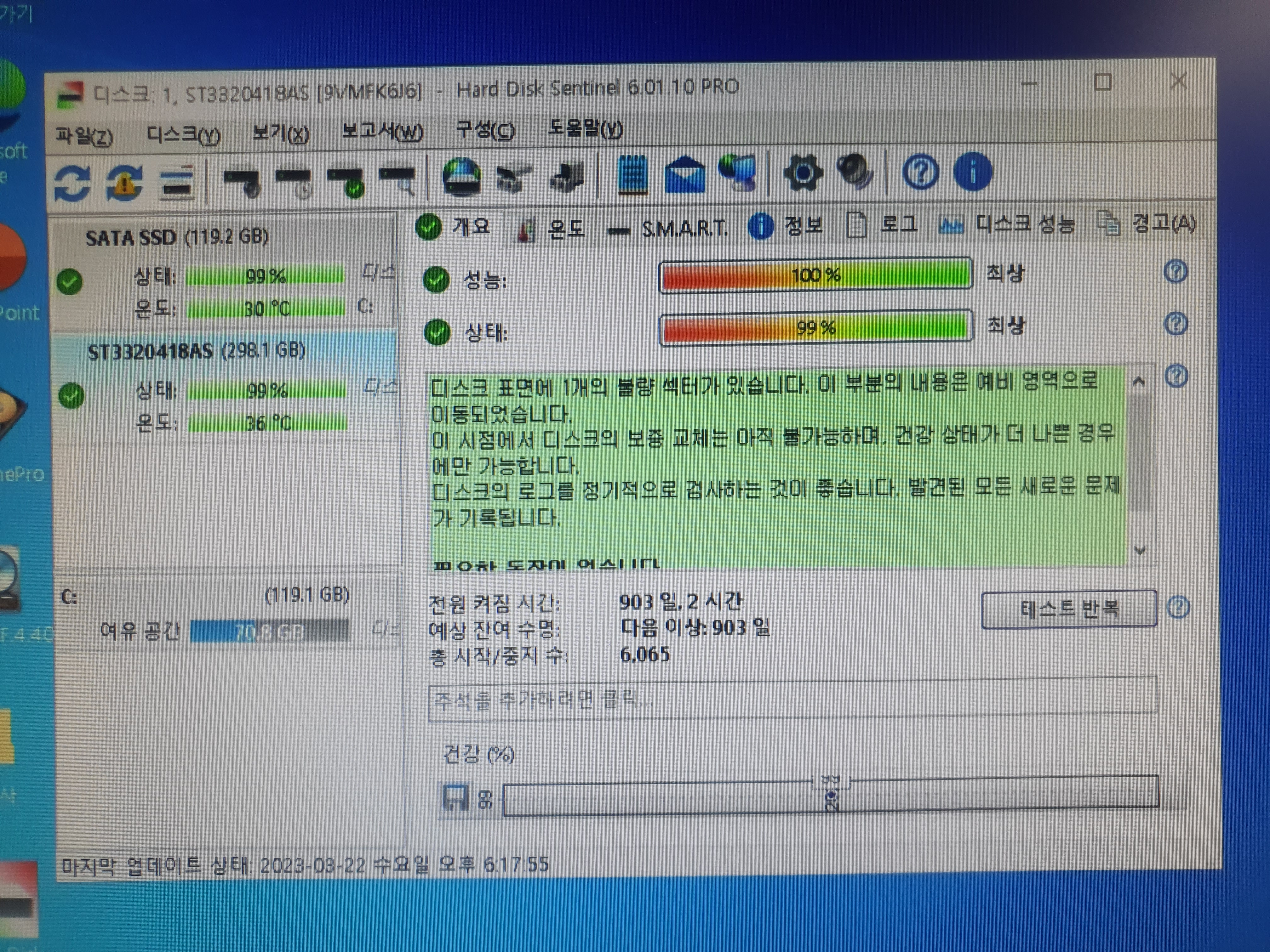This screenshot has height=952, width=1270.
Task: Click help icon beside 상태 bar
Action: [x=1176, y=324]
